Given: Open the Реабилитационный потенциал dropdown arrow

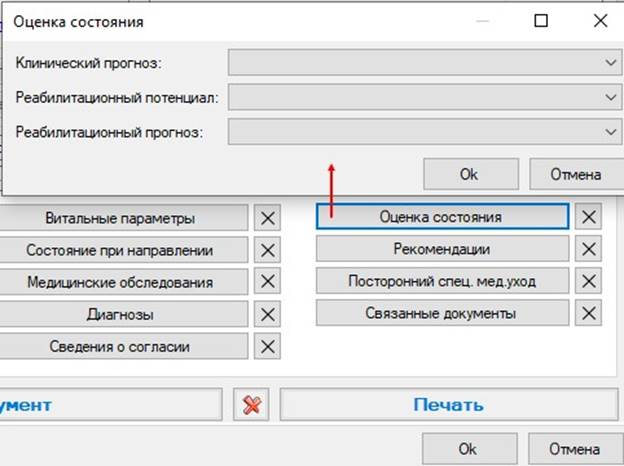Looking at the screenshot, I should coord(610,97).
